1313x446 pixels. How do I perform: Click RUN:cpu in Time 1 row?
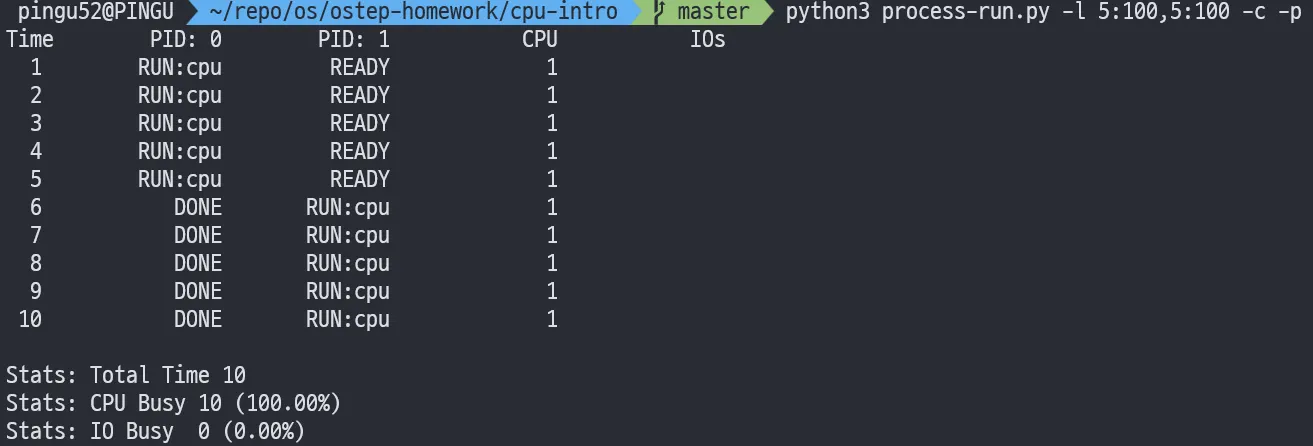click(180, 68)
